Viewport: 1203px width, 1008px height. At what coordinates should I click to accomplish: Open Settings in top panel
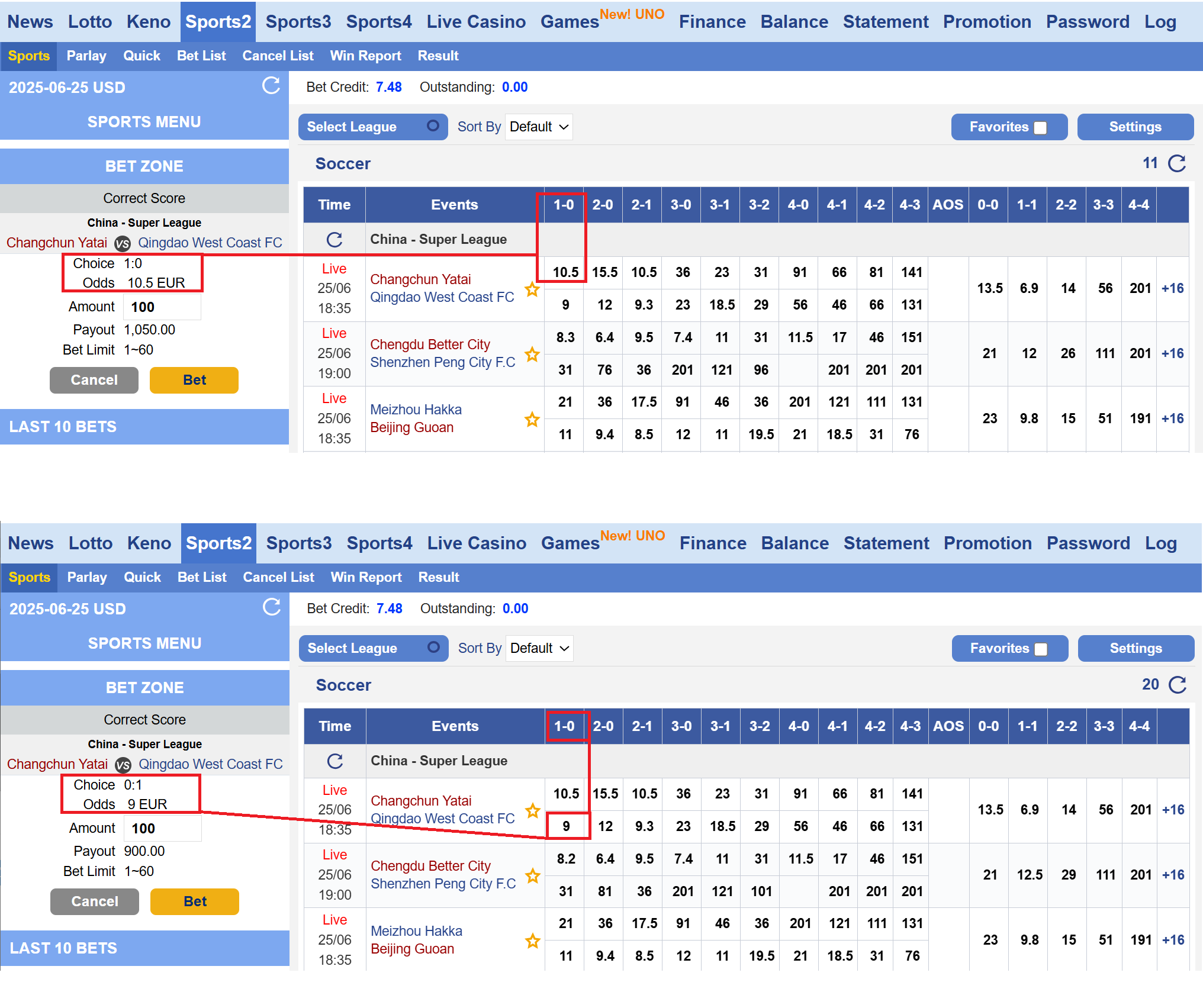pyautogui.click(x=1136, y=127)
